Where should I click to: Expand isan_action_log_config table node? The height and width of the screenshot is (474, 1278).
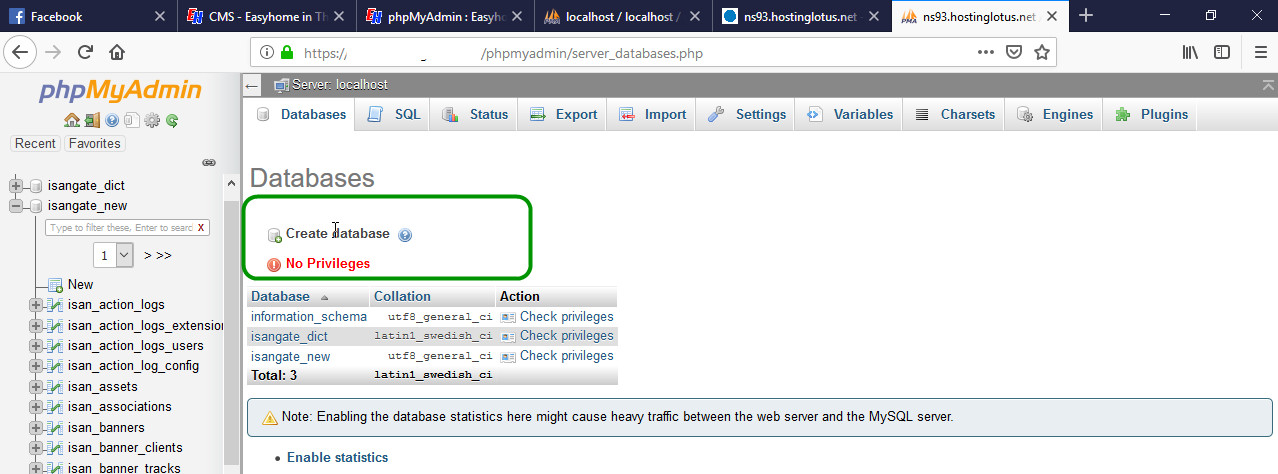36,366
